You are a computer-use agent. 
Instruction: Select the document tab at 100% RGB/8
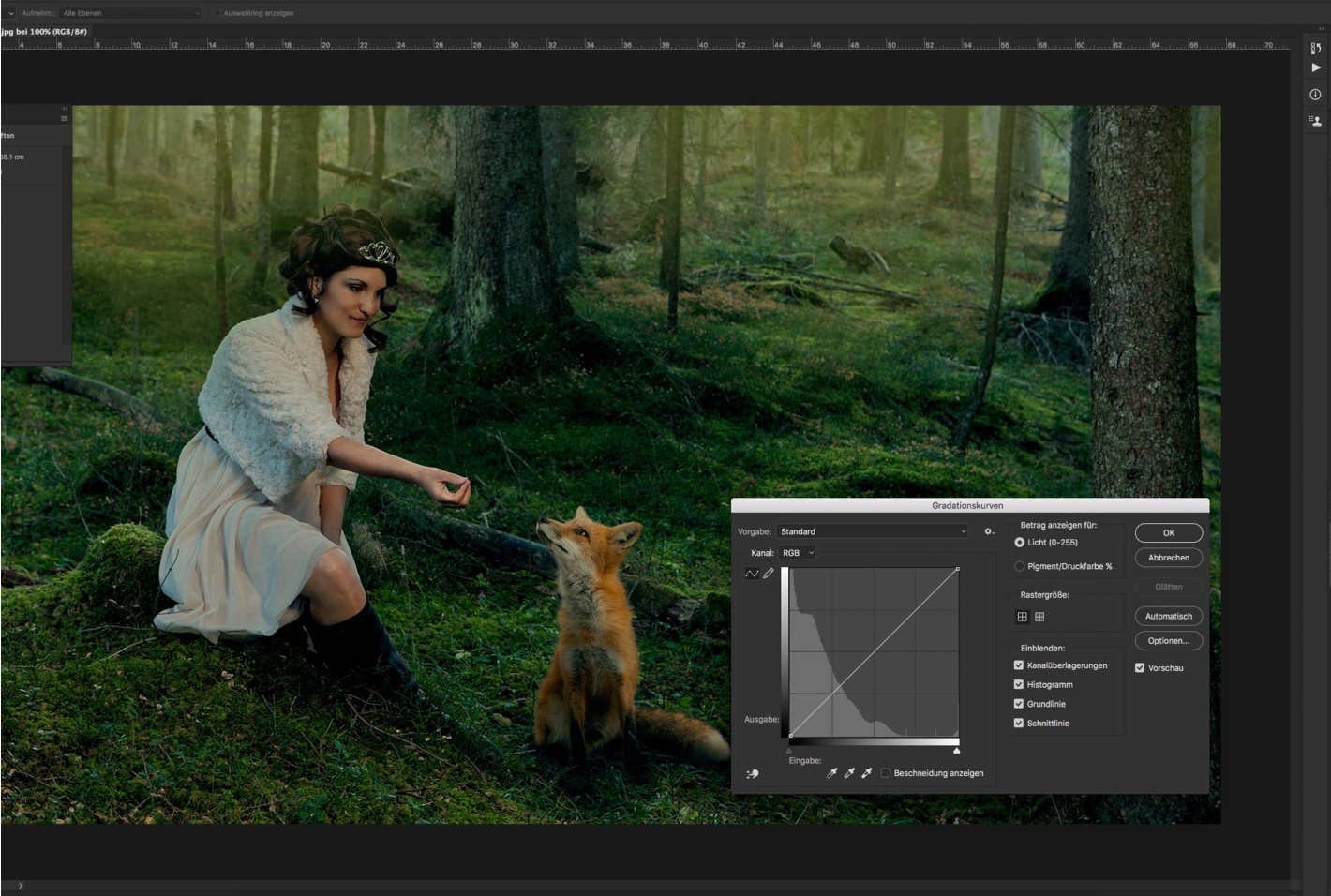[x=44, y=32]
